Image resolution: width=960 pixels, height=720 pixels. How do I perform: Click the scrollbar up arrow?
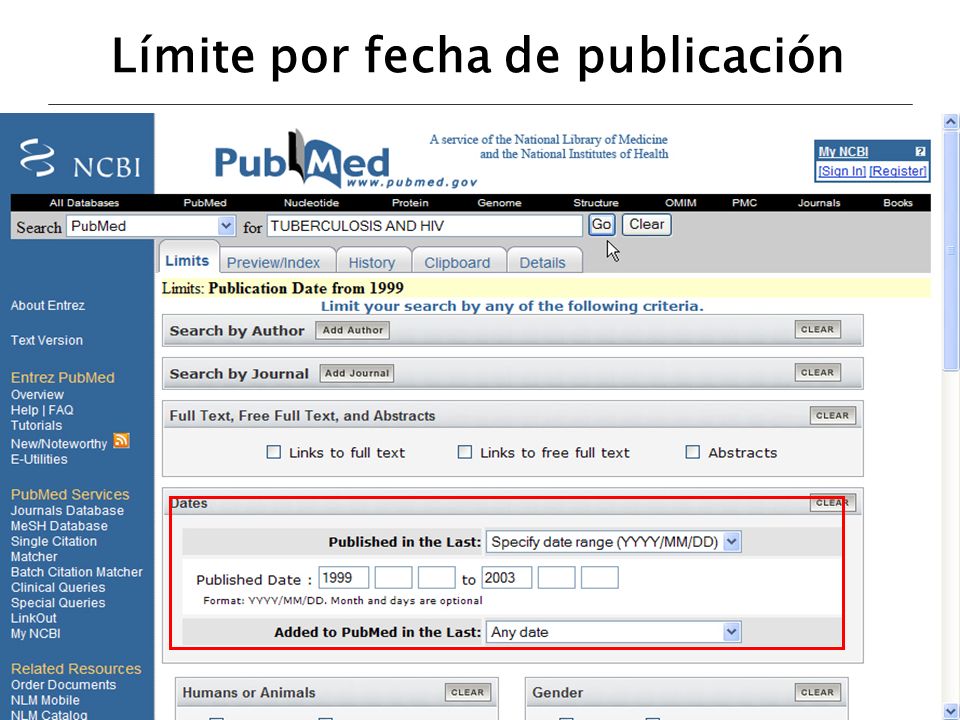[x=951, y=121]
